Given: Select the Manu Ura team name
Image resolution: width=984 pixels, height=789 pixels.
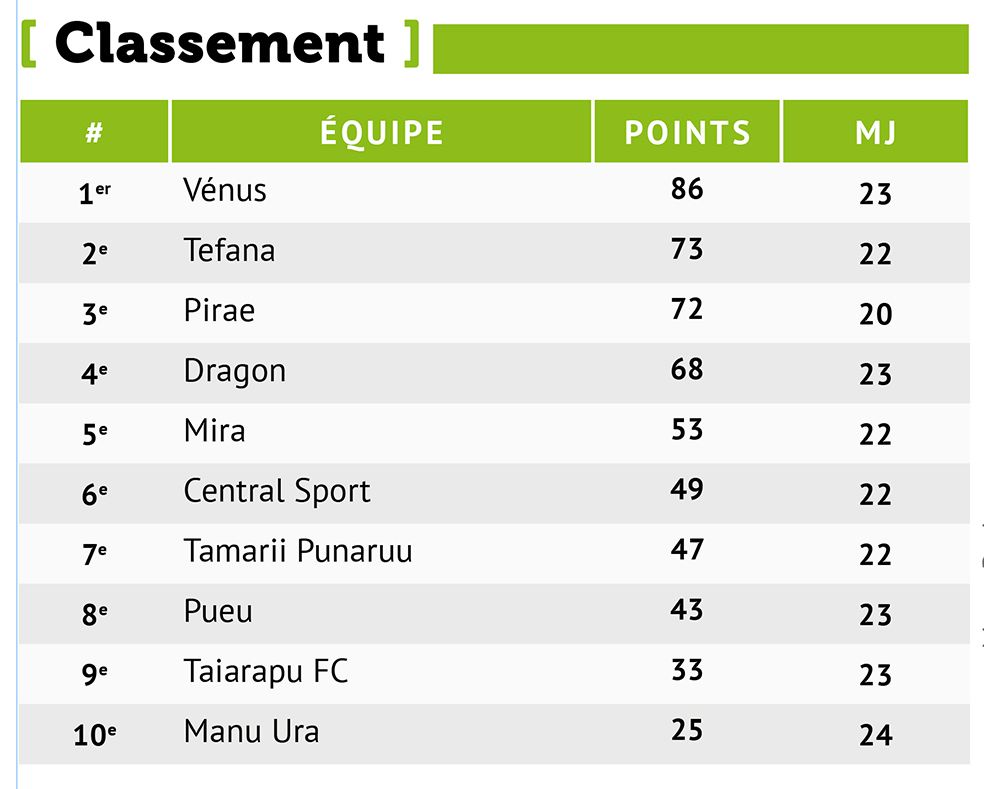Looking at the screenshot, I should [x=251, y=731].
